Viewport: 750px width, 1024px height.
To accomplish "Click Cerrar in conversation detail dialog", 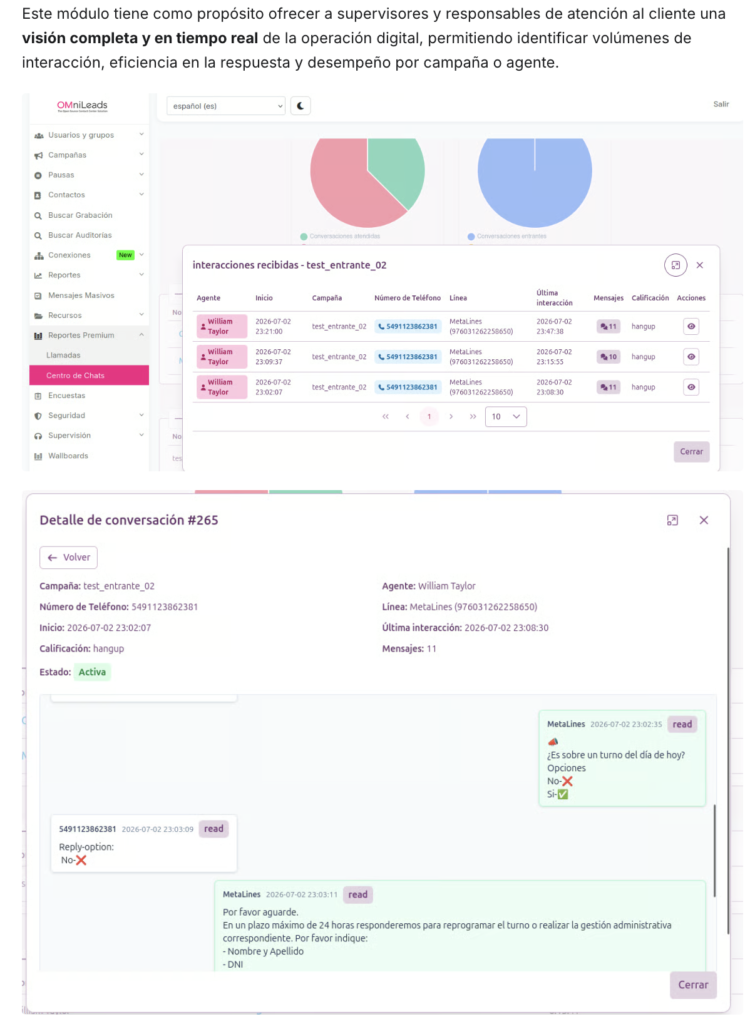I will pos(693,985).
